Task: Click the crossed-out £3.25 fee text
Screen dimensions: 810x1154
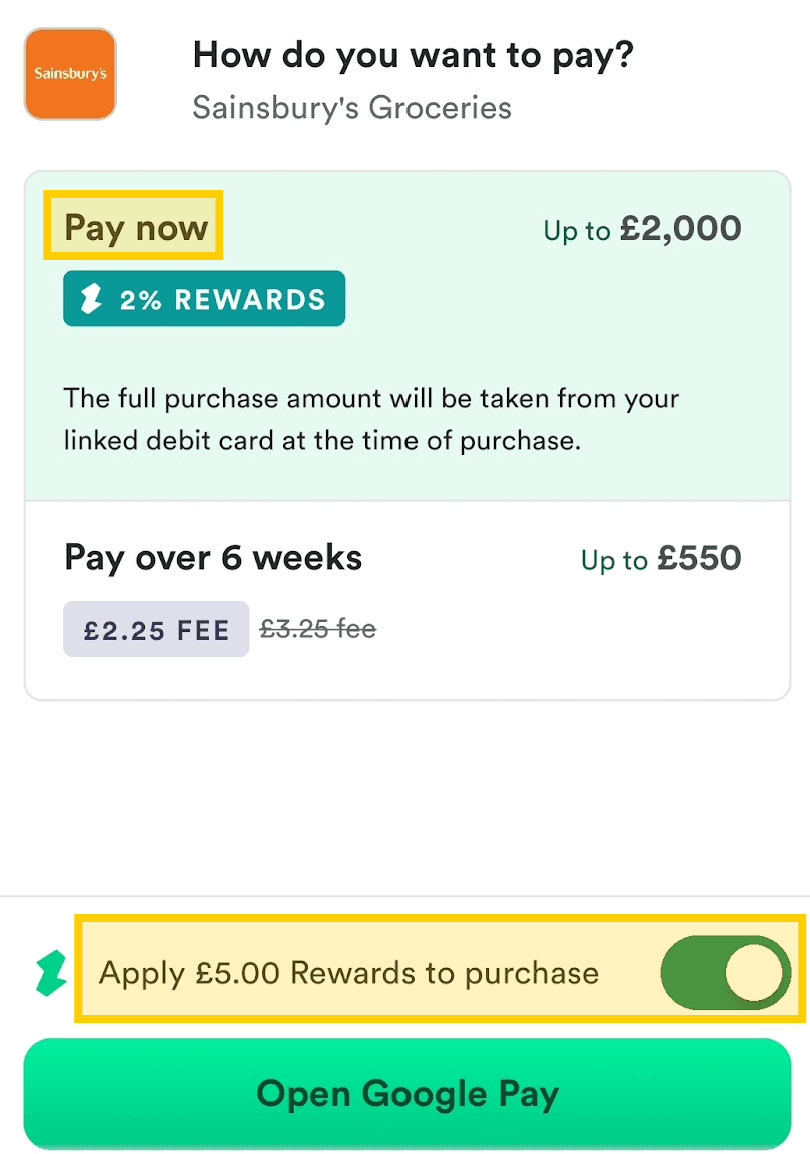Action: (318, 629)
